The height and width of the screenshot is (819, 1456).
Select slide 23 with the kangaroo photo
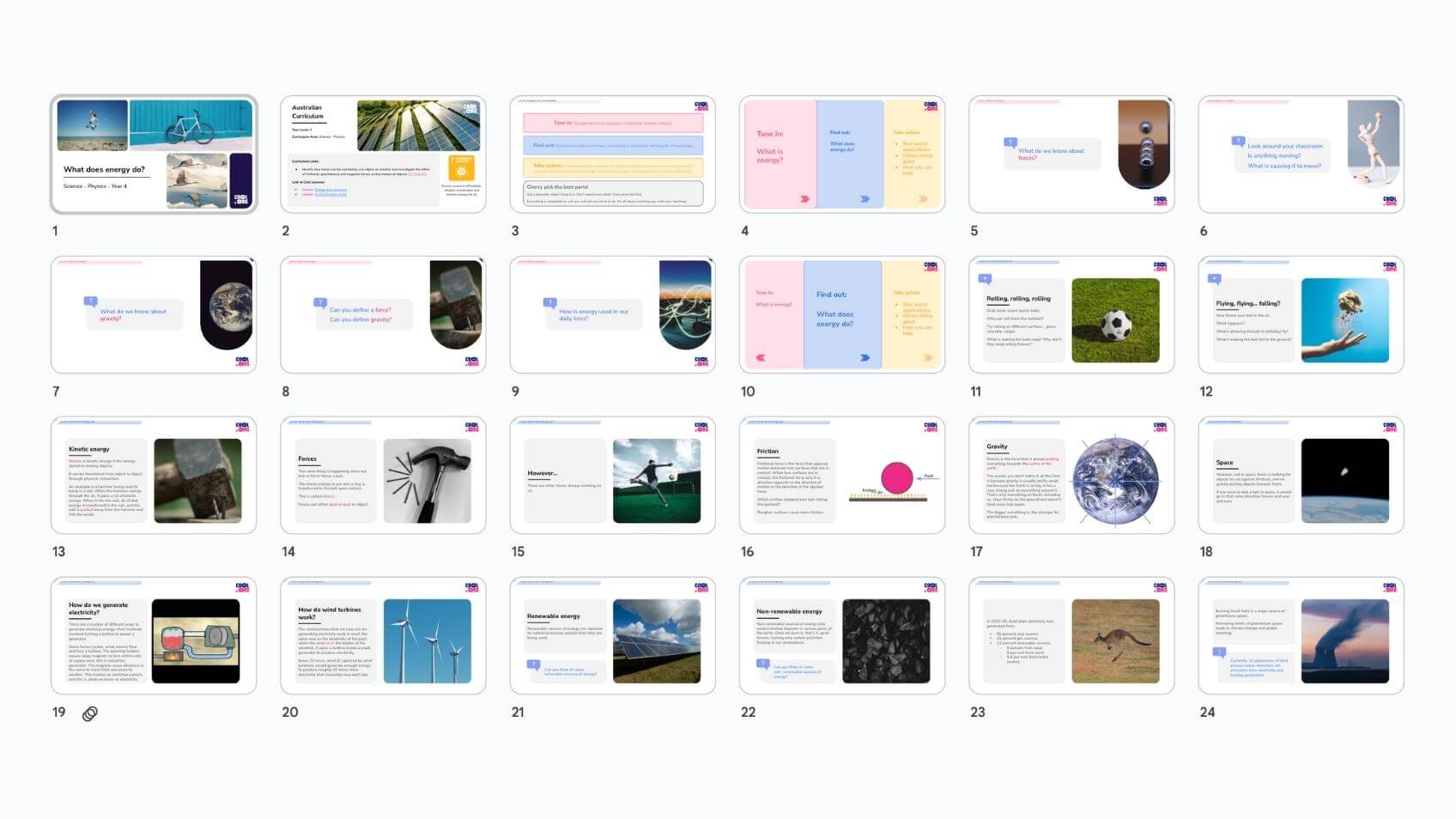pos(1071,636)
